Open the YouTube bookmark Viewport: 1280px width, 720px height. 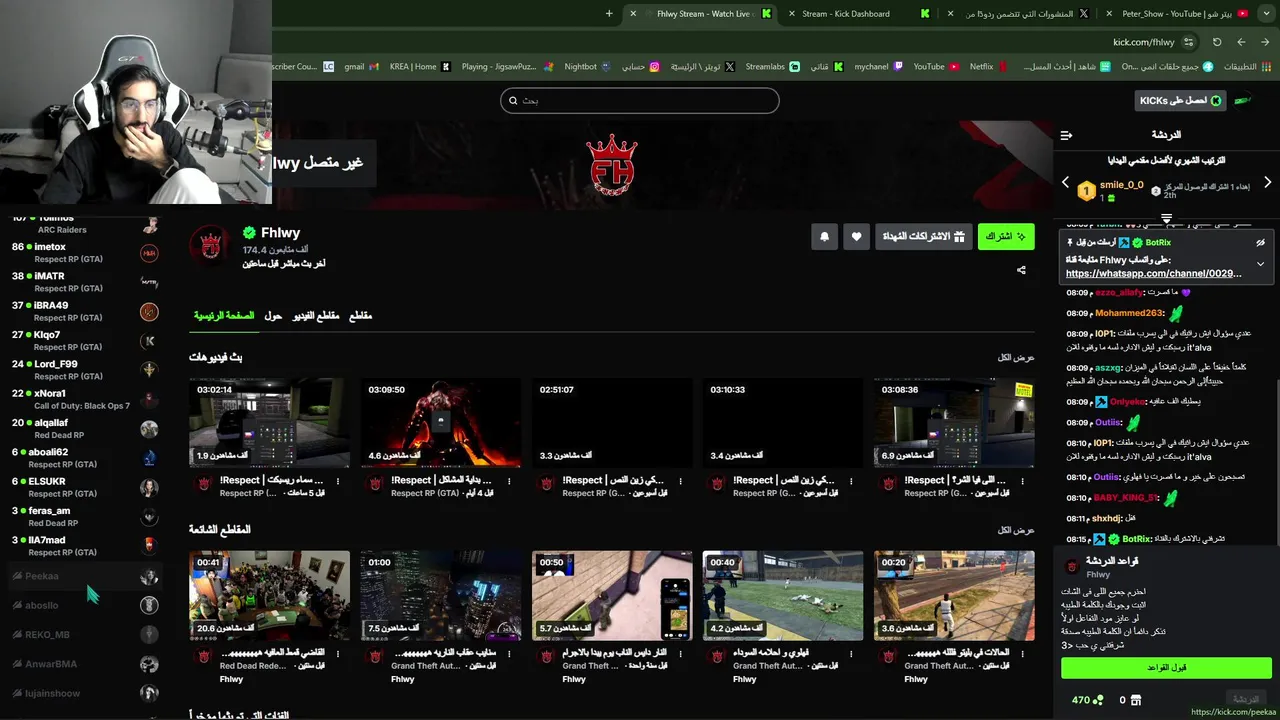point(935,67)
